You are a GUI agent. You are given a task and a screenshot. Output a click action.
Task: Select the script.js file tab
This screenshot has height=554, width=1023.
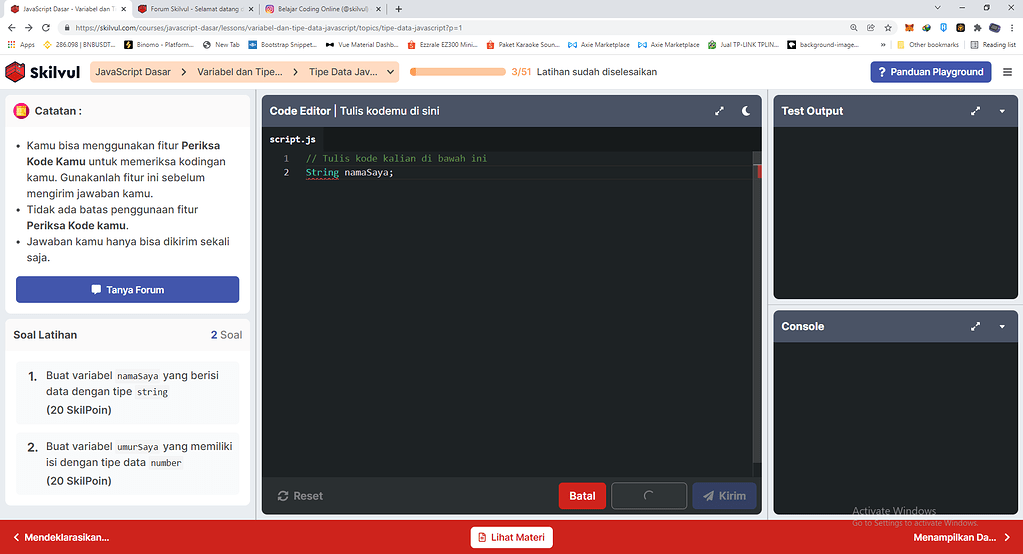click(x=292, y=139)
